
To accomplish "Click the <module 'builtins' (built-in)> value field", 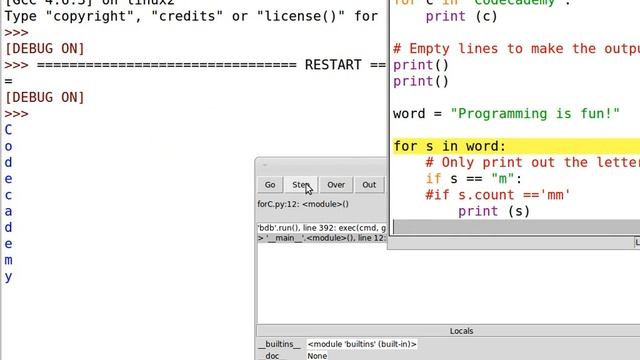I will pos(362,344).
